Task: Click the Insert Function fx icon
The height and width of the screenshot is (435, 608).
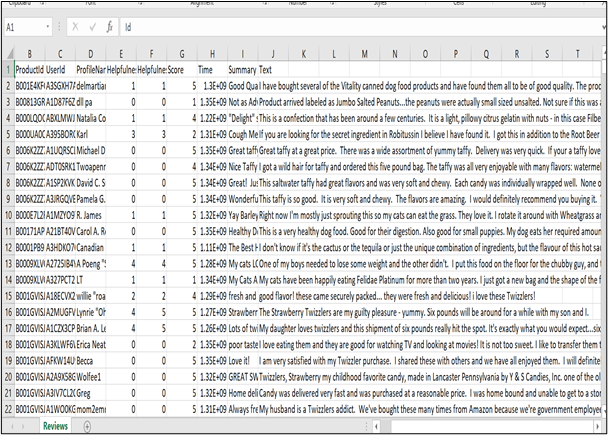Action: click(x=110, y=27)
